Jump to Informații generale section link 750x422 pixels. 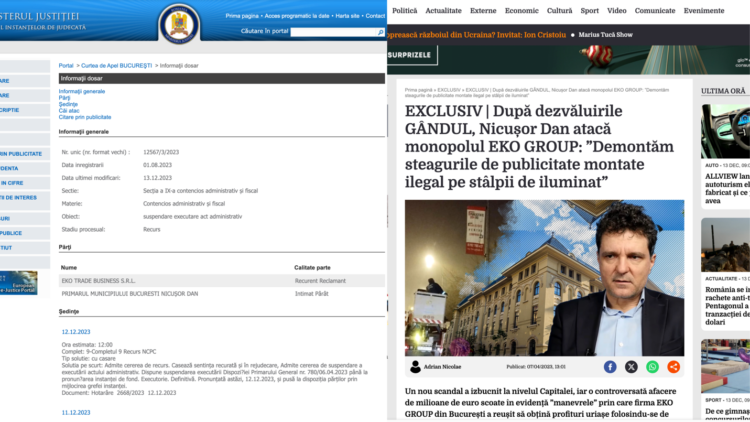pos(82,91)
